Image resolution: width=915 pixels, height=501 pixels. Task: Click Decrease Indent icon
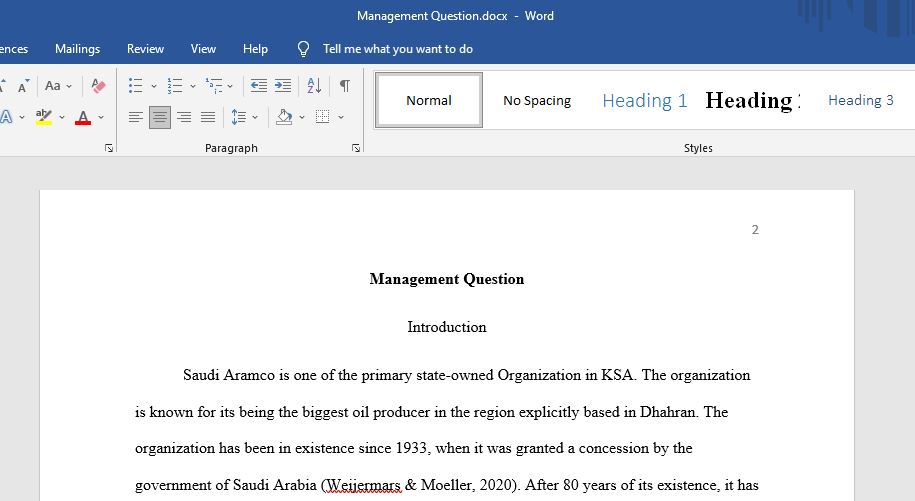click(259, 86)
